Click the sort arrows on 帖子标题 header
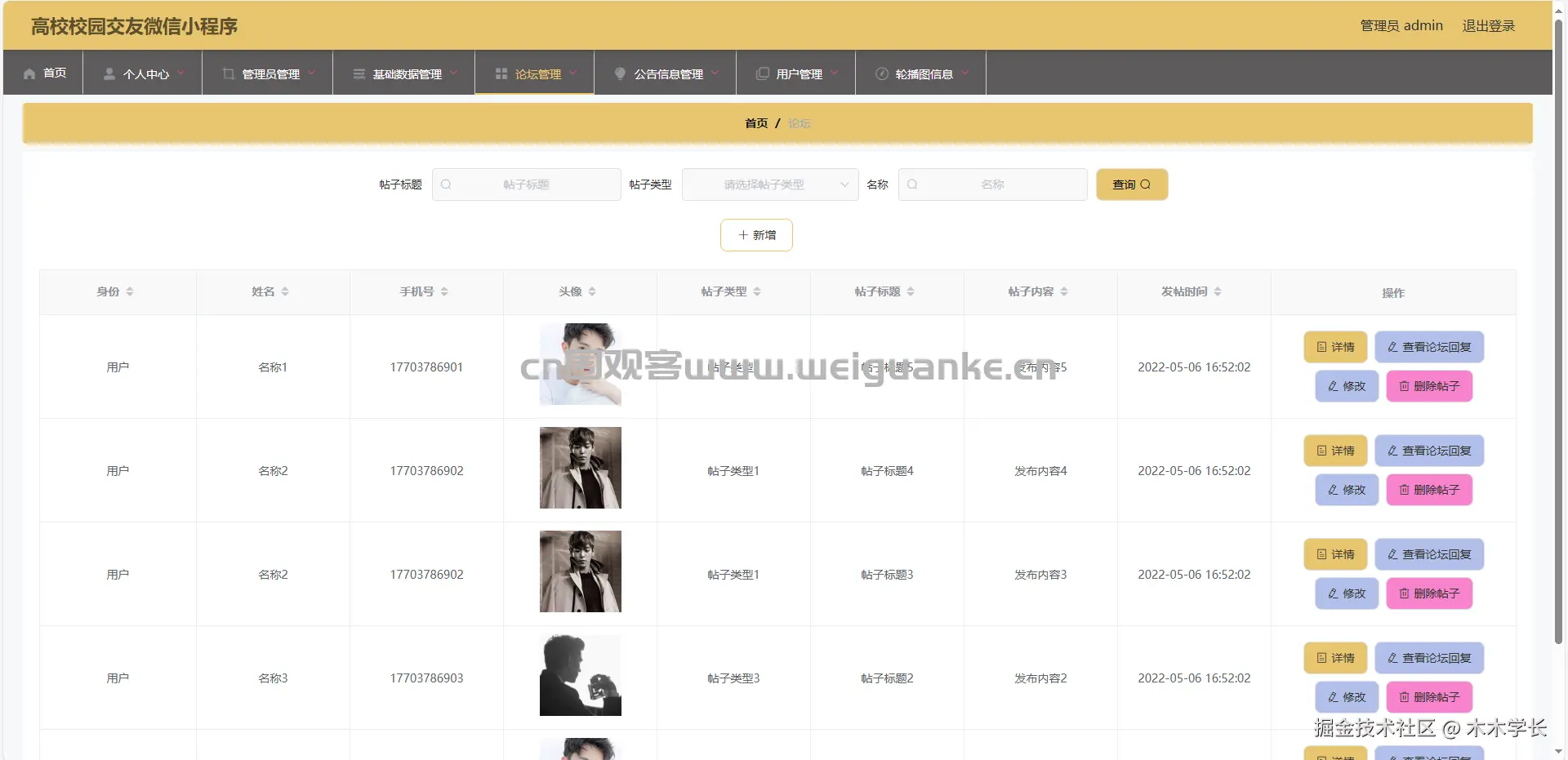1568x760 pixels. click(911, 291)
